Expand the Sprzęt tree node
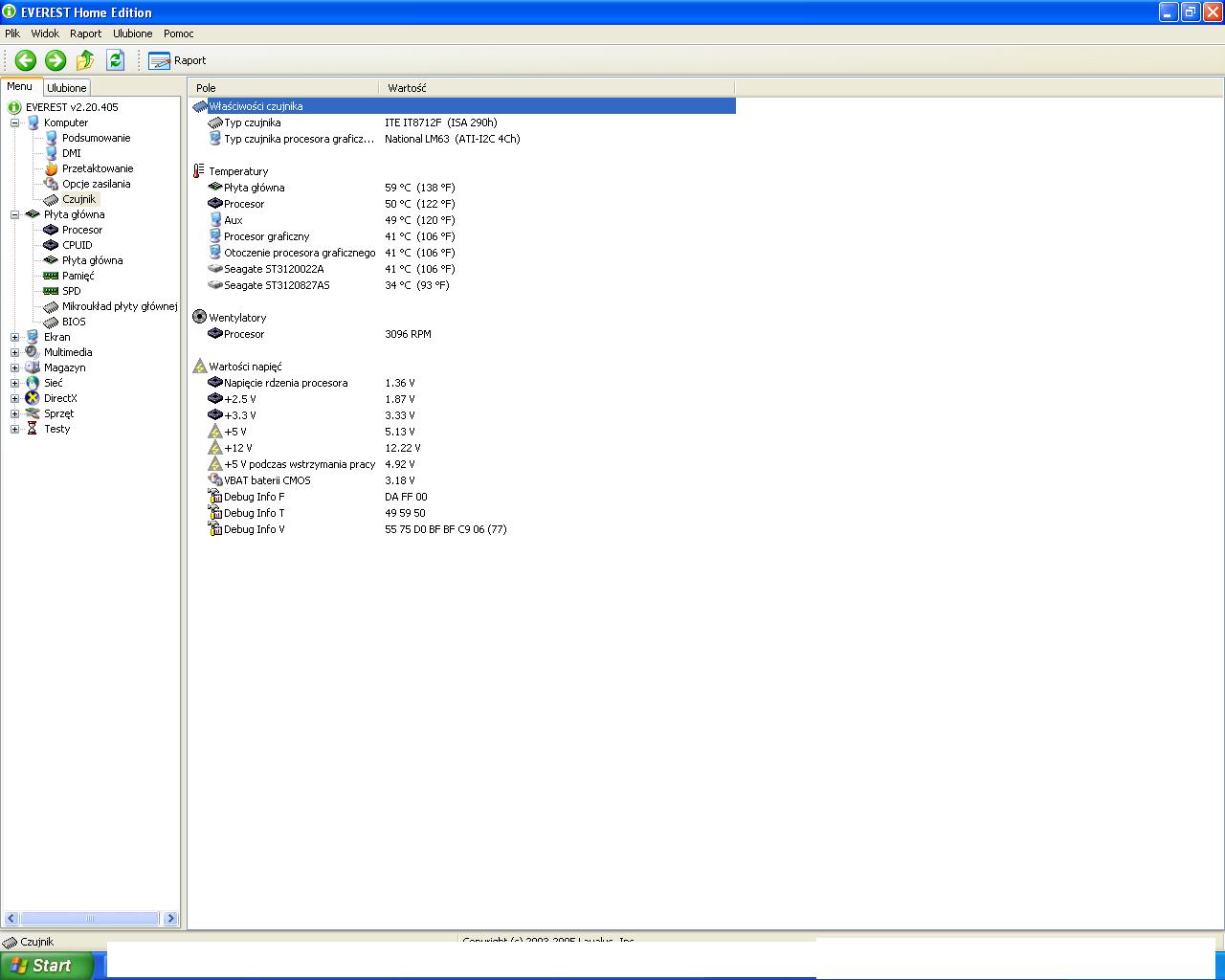1225x980 pixels. point(15,413)
